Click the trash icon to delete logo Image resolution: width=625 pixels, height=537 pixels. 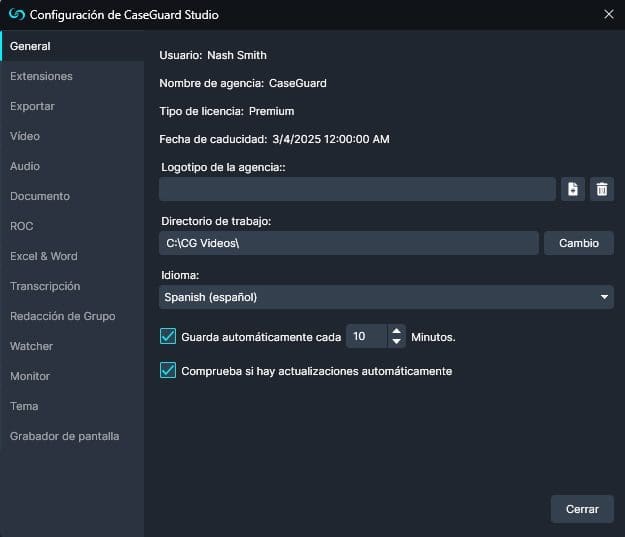click(x=602, y=190)
